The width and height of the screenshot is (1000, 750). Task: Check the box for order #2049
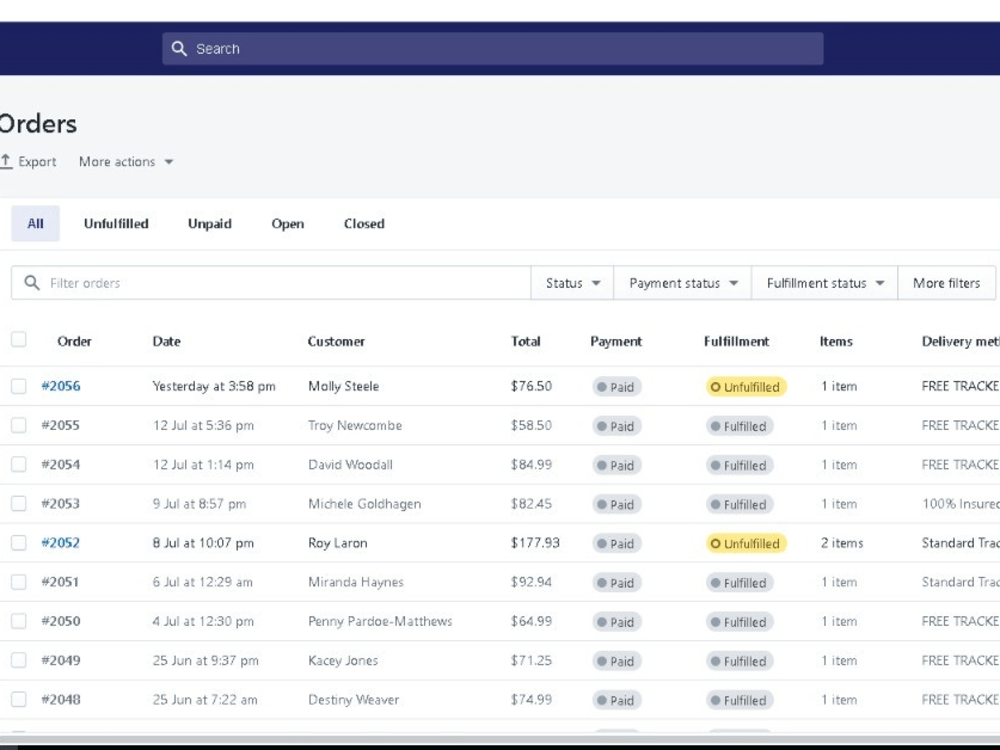18,660
